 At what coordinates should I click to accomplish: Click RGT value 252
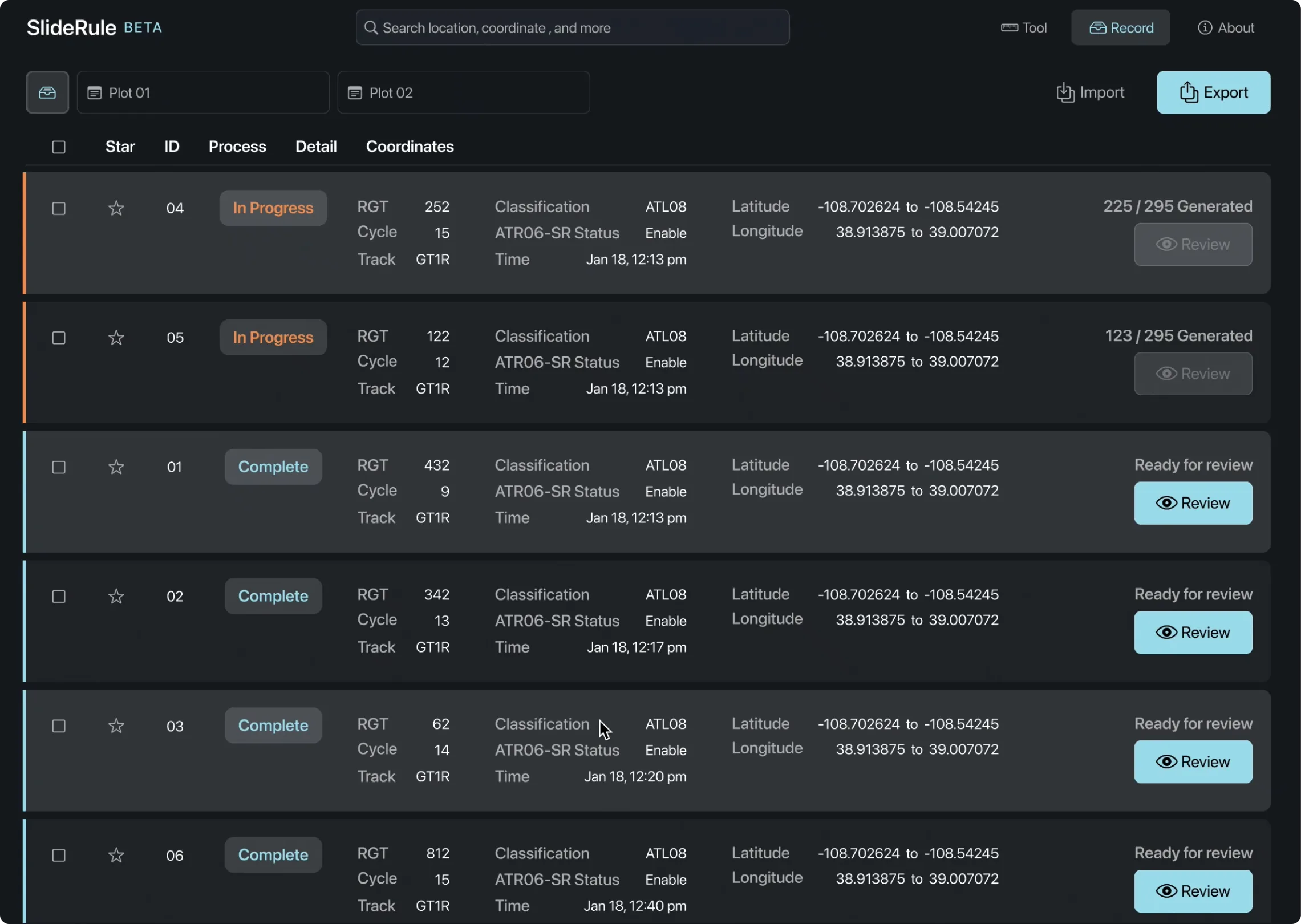[x=437, y=207]
